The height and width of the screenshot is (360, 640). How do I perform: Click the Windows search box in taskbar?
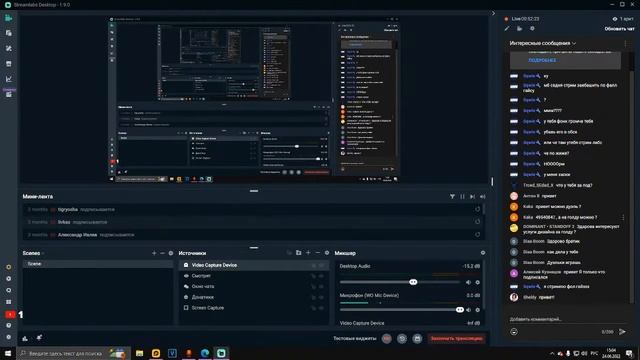tap(74, 353)
